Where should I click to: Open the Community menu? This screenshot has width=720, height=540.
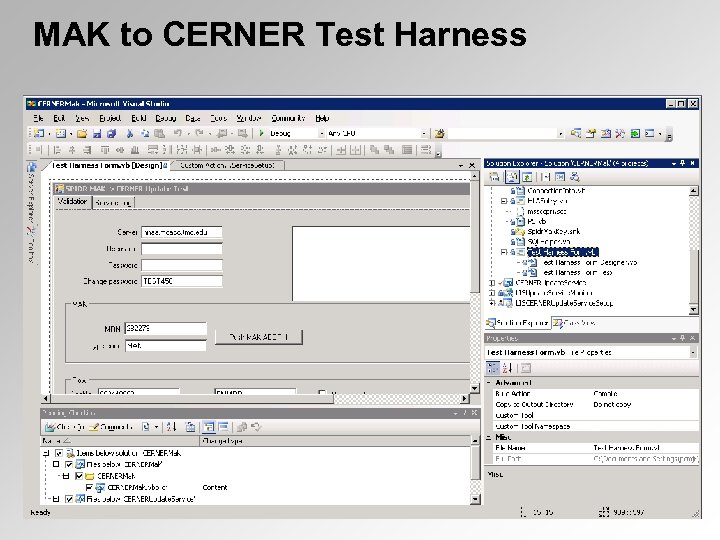pos(288,118)
